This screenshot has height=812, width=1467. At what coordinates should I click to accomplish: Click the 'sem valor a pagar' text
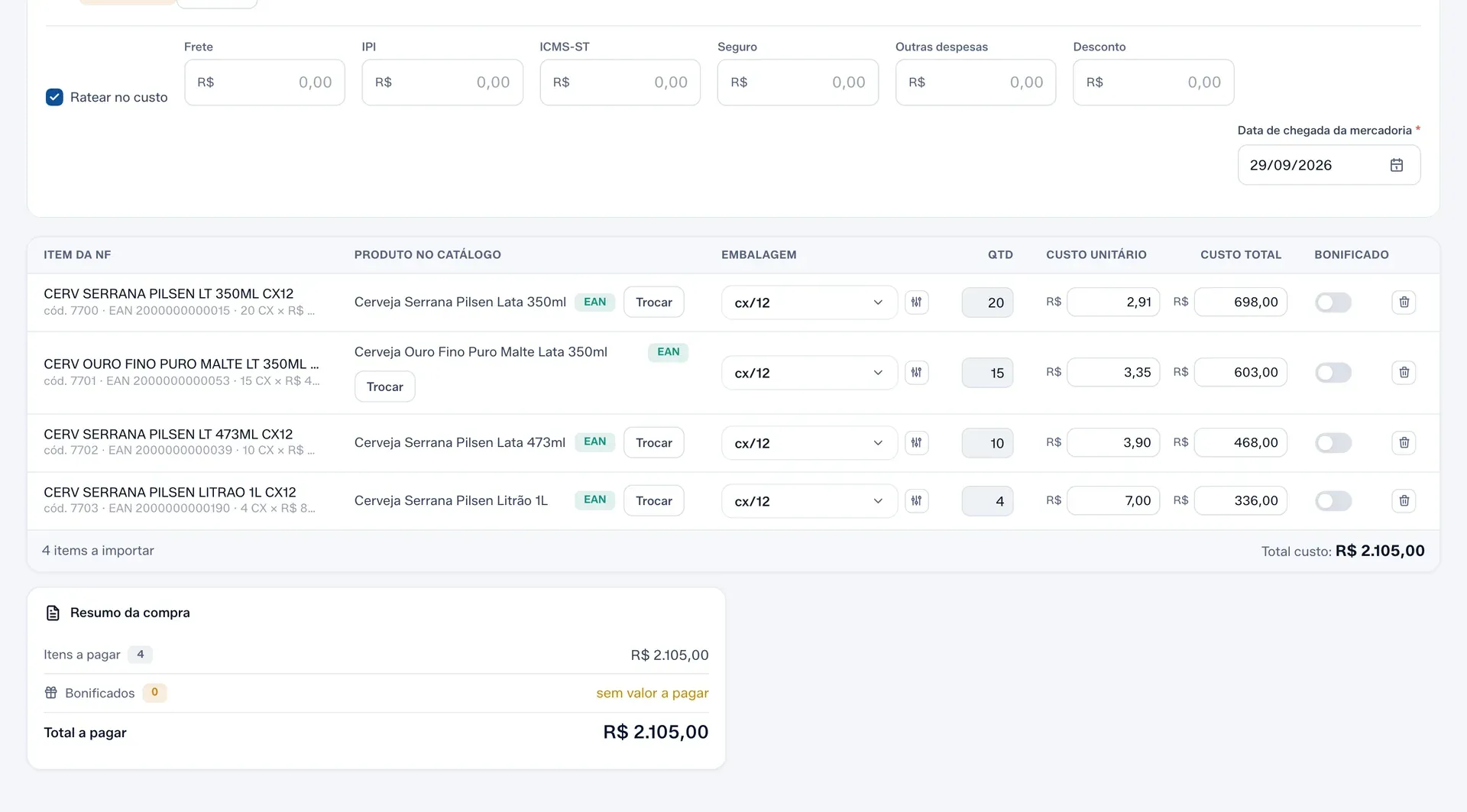pos(653,693)
